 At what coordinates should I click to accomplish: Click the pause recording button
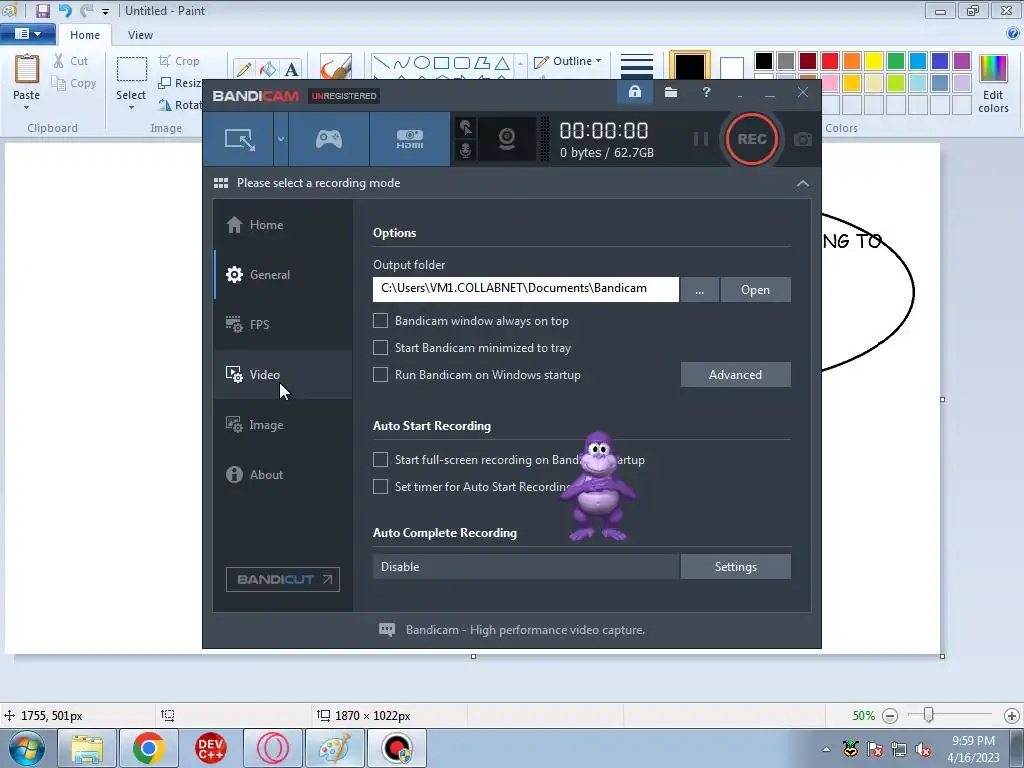701,139
